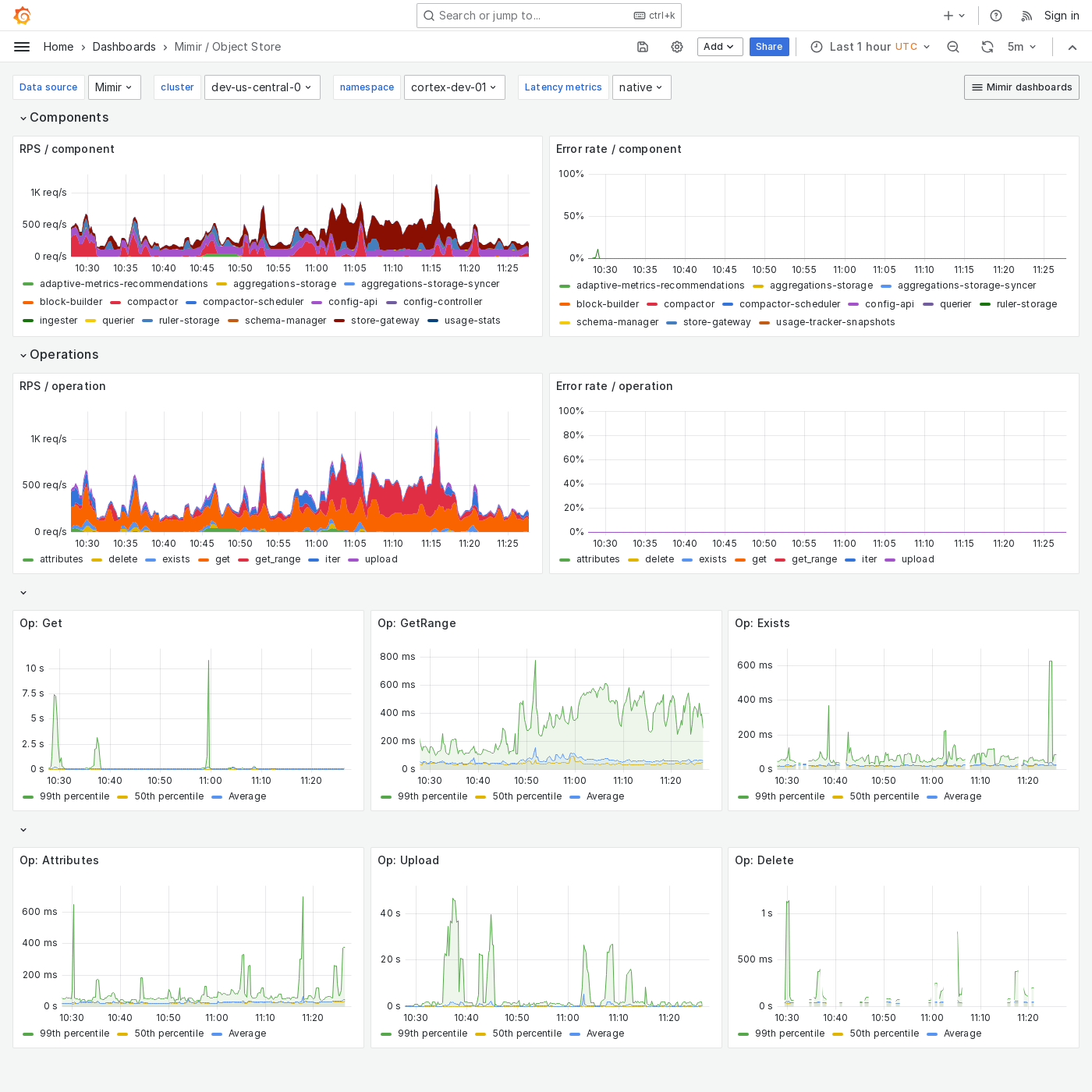Click the Share button
The image size is (1092, 1092).
click(769, 47)
